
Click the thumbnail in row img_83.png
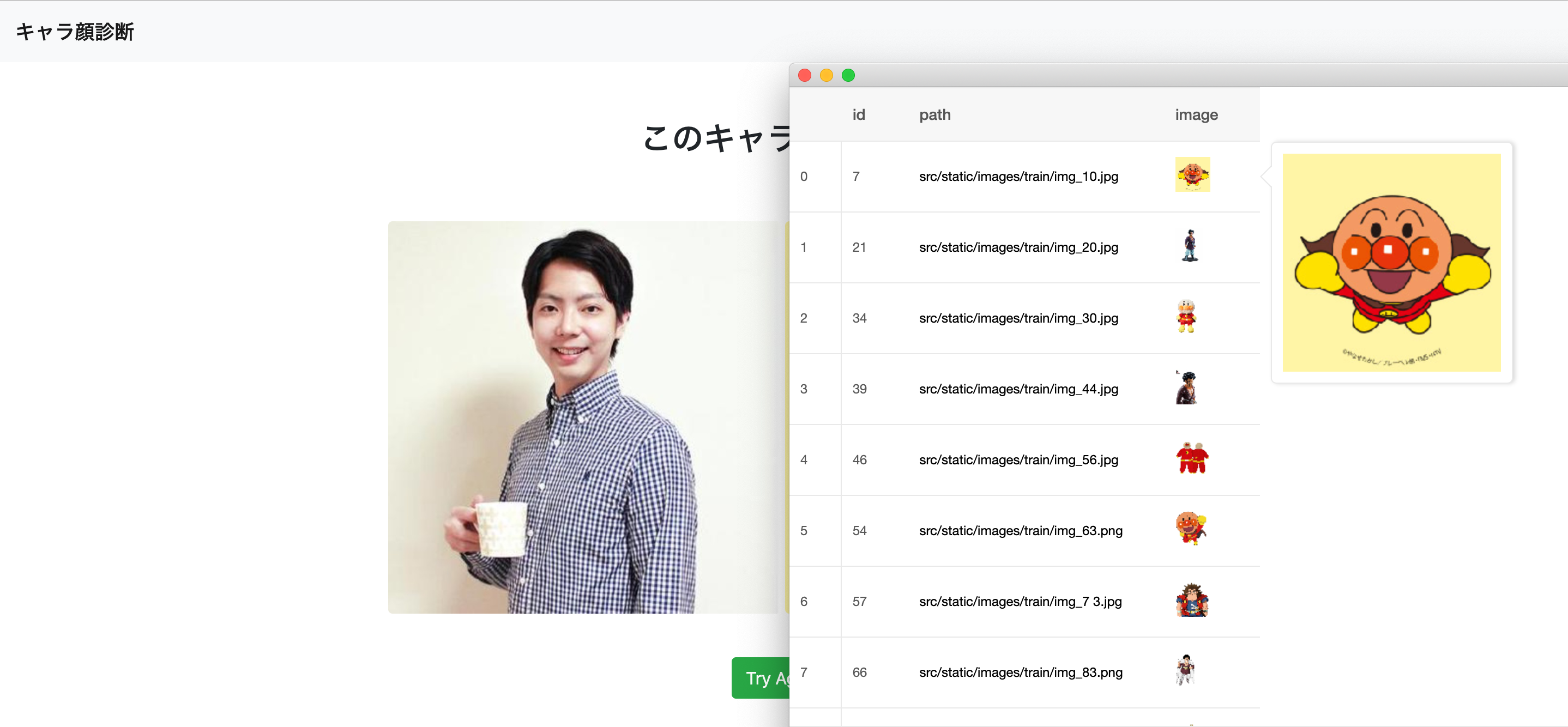pyautogui.click(x=1185, y=670)
